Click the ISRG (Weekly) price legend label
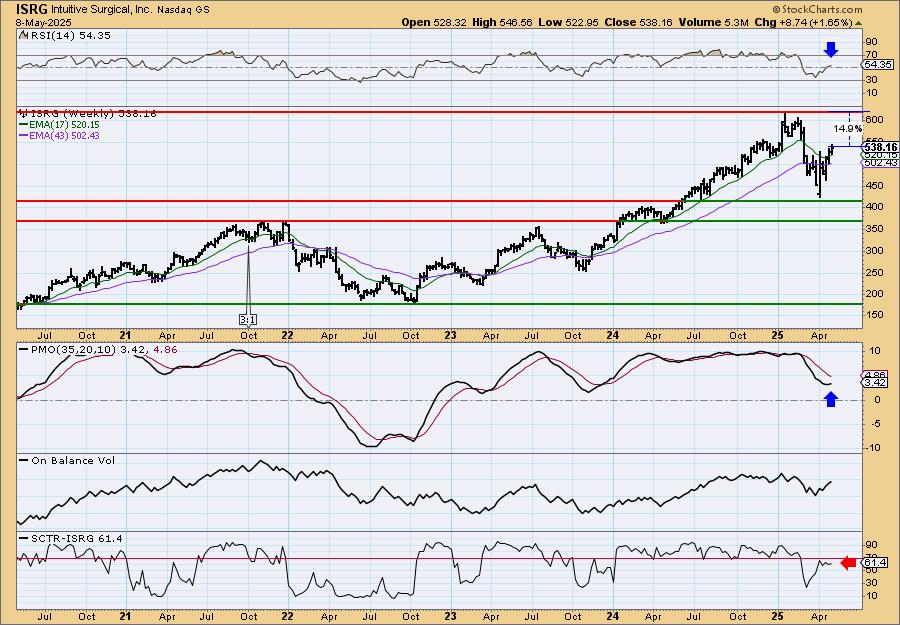The width and height of the screenshot is (900, 625). click(93, 114)
